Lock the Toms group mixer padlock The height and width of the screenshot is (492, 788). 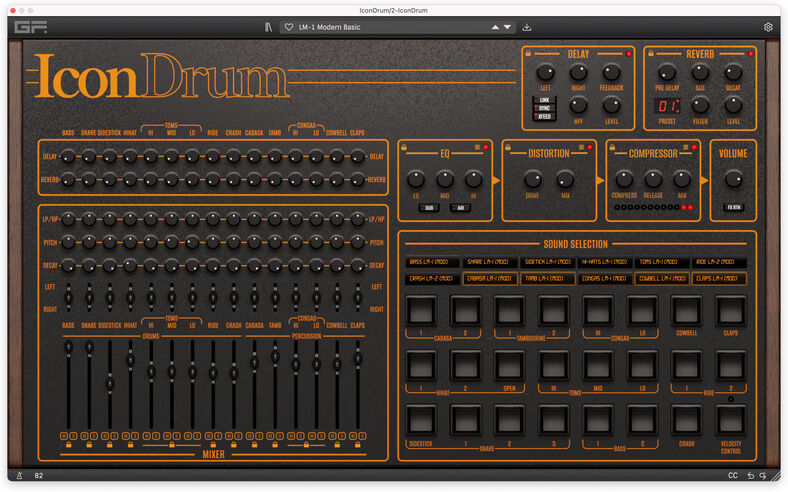point(172,445)
